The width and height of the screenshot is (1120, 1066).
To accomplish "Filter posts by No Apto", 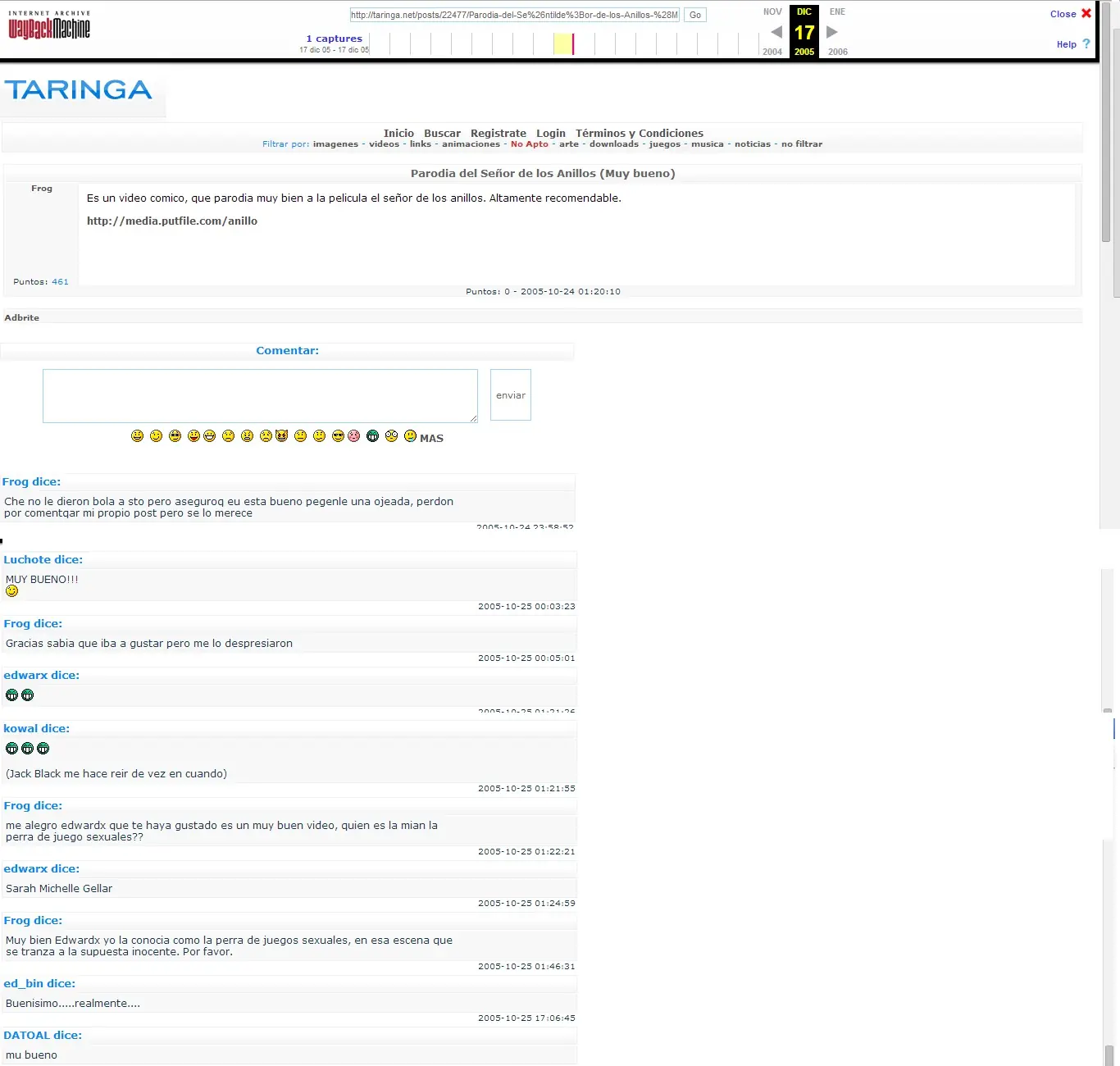I will [530, 144].
